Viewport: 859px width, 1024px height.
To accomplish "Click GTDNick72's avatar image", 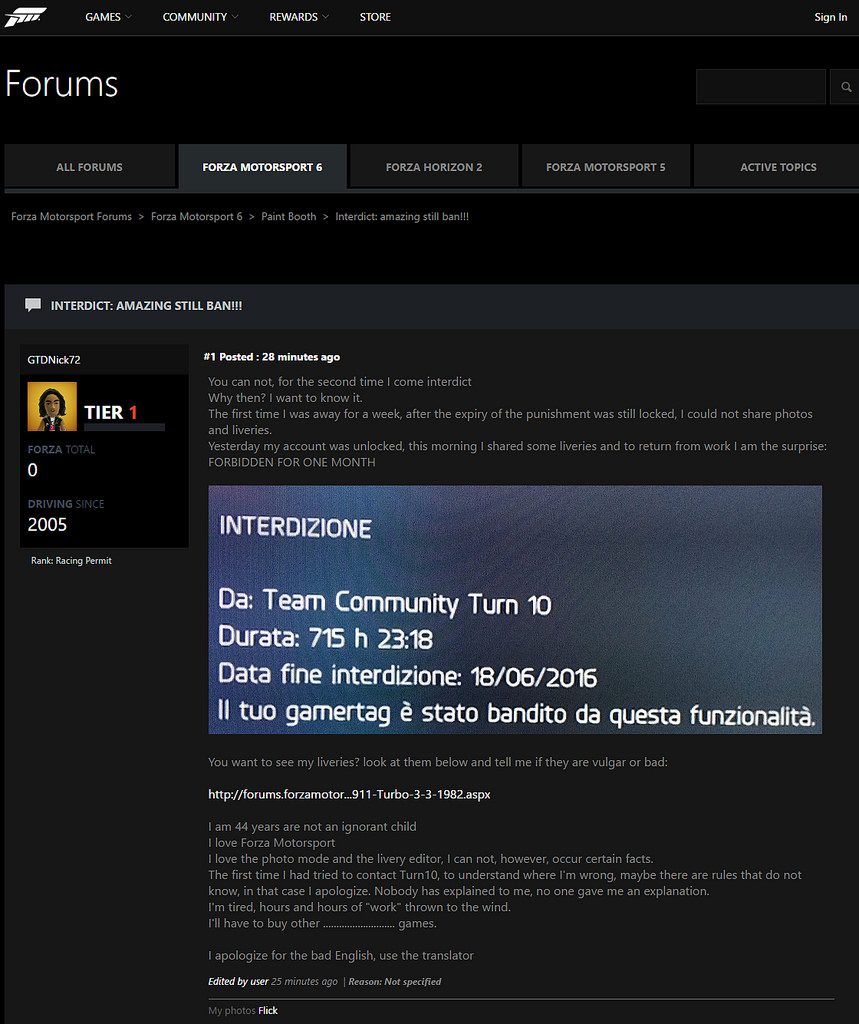I will point(52,407).
